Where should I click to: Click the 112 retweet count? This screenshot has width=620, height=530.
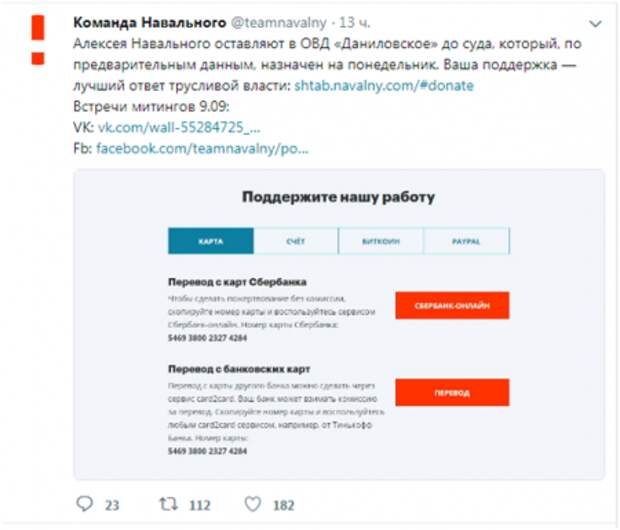click(200, 505)
